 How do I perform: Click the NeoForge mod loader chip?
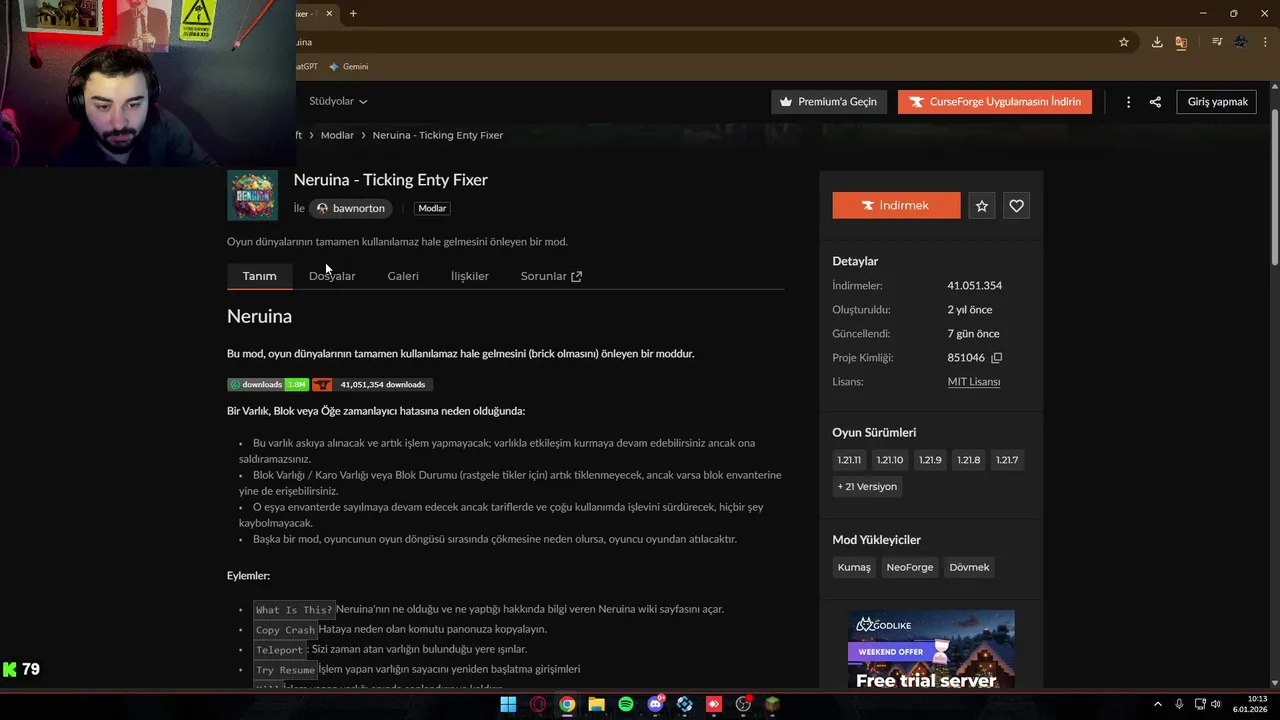tap(910, 567)
